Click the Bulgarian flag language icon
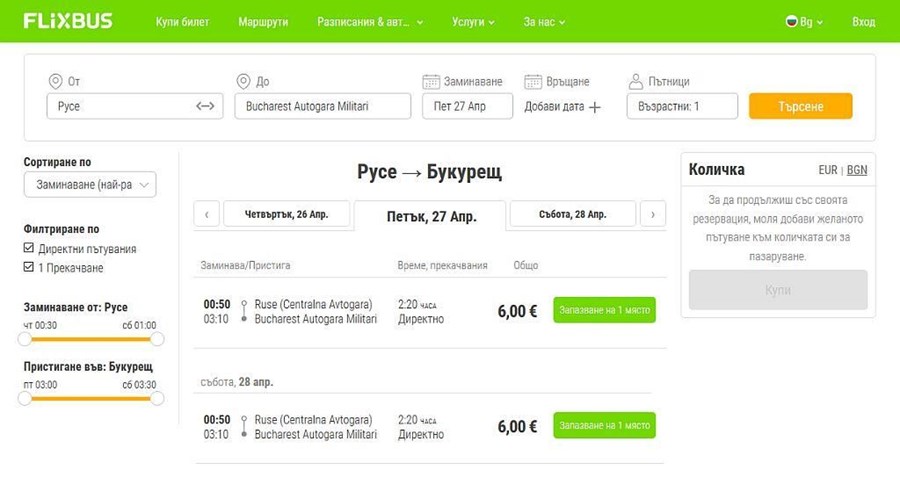 pos(791,21)
